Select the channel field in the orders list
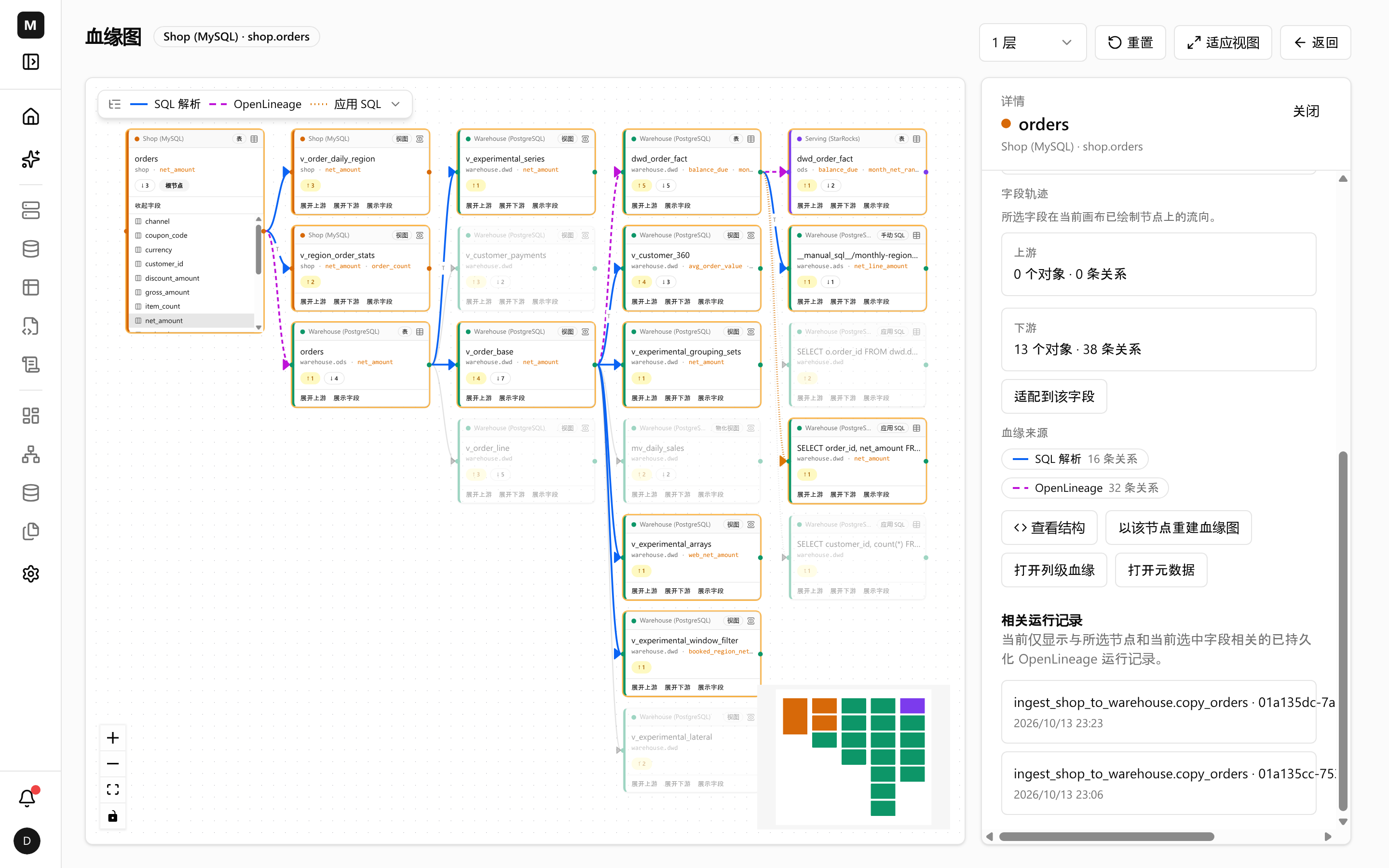The height and width of the screenshot is (868, 1389). (192, 221)
